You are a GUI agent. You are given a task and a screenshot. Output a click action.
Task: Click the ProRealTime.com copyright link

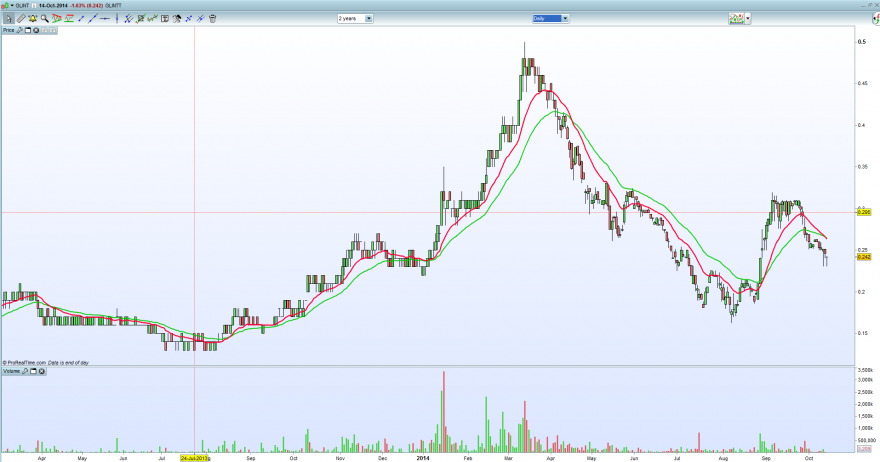24,363
